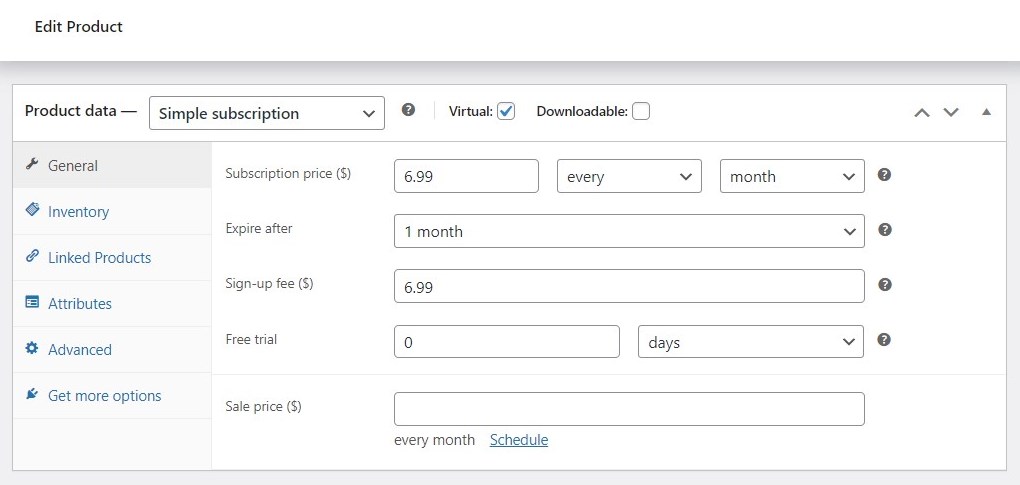Screen dimensions: 1020x485
Task: Open the Expire after dropdown
Action: [629, 231]
